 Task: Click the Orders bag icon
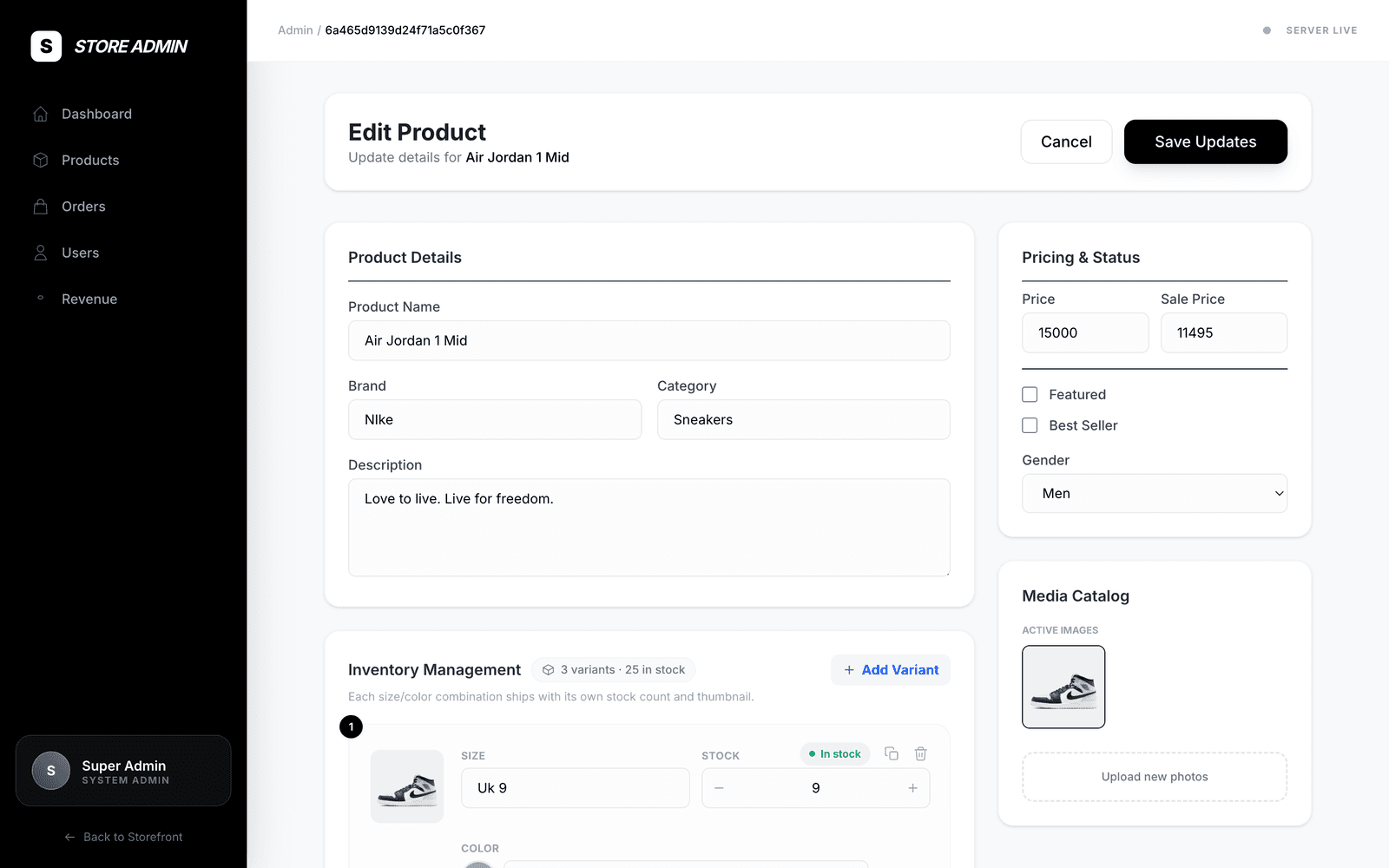tap(40, 207)
